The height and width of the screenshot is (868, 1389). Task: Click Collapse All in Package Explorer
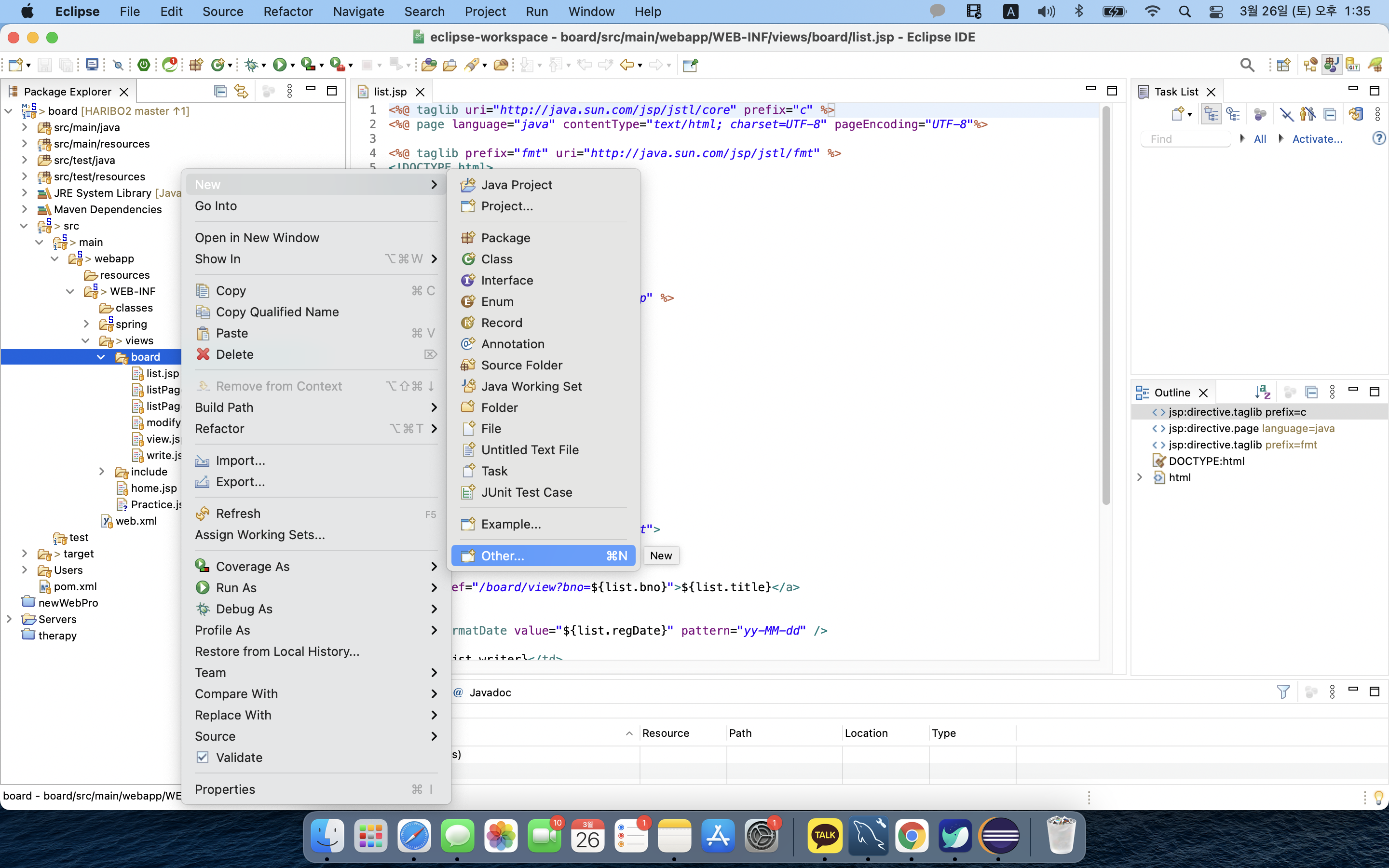[220, 91]
